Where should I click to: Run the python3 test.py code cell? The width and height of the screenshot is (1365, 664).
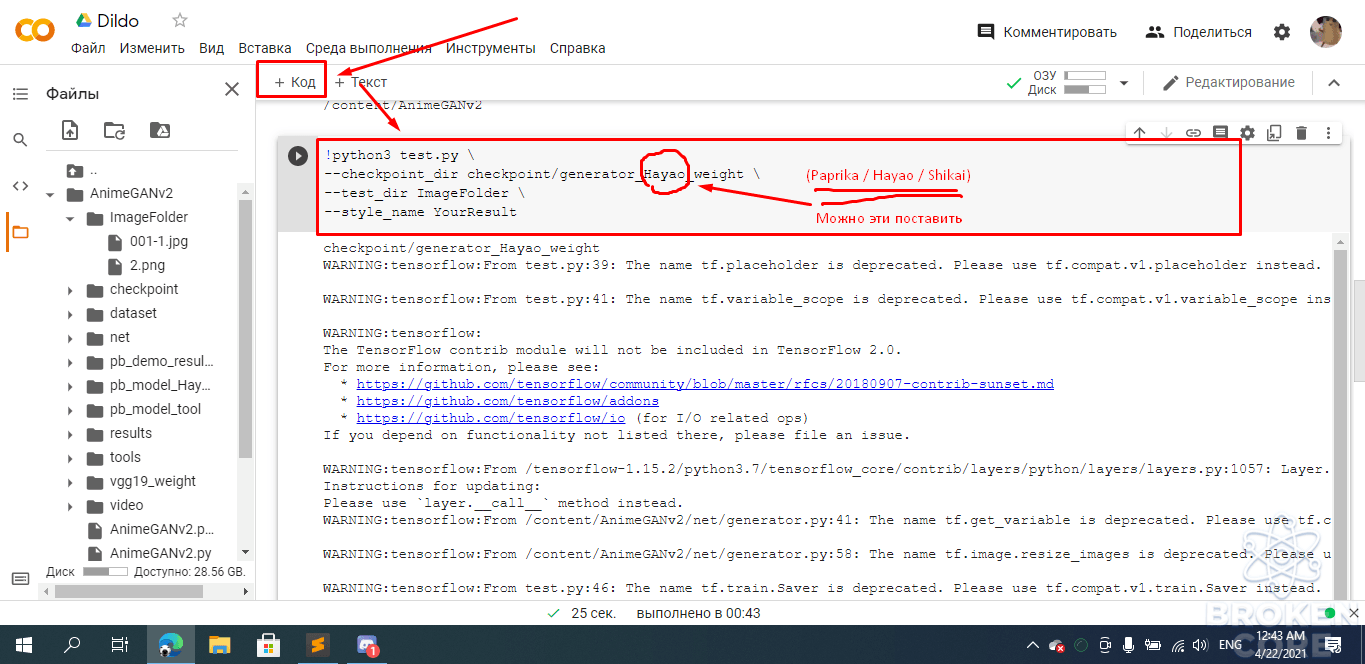(x=298, y=156)
